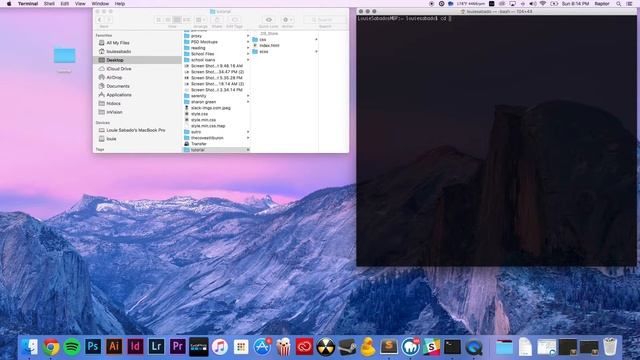Expand the PSD Mockups folder arrow

coord(248,42)
